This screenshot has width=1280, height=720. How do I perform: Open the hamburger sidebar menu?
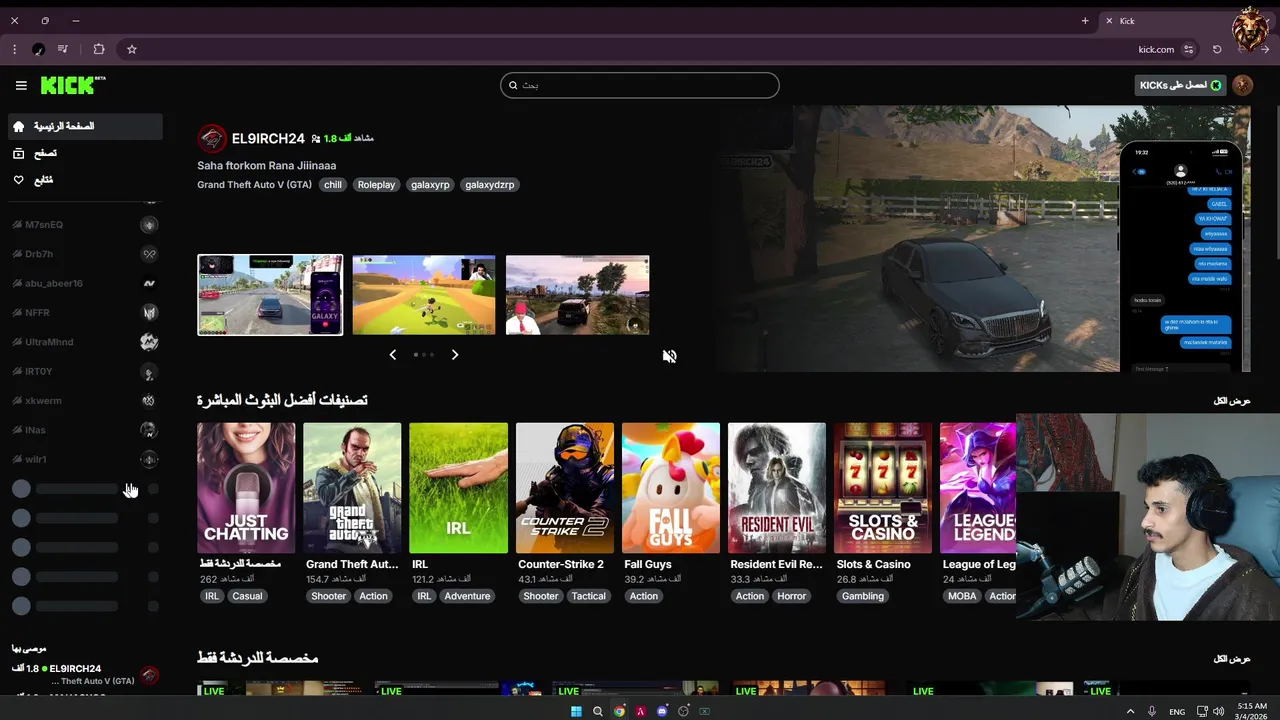21,86
